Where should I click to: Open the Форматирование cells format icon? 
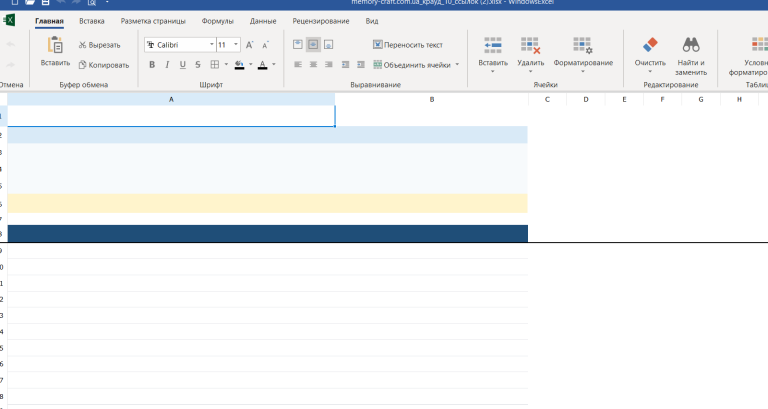[583, 45]
